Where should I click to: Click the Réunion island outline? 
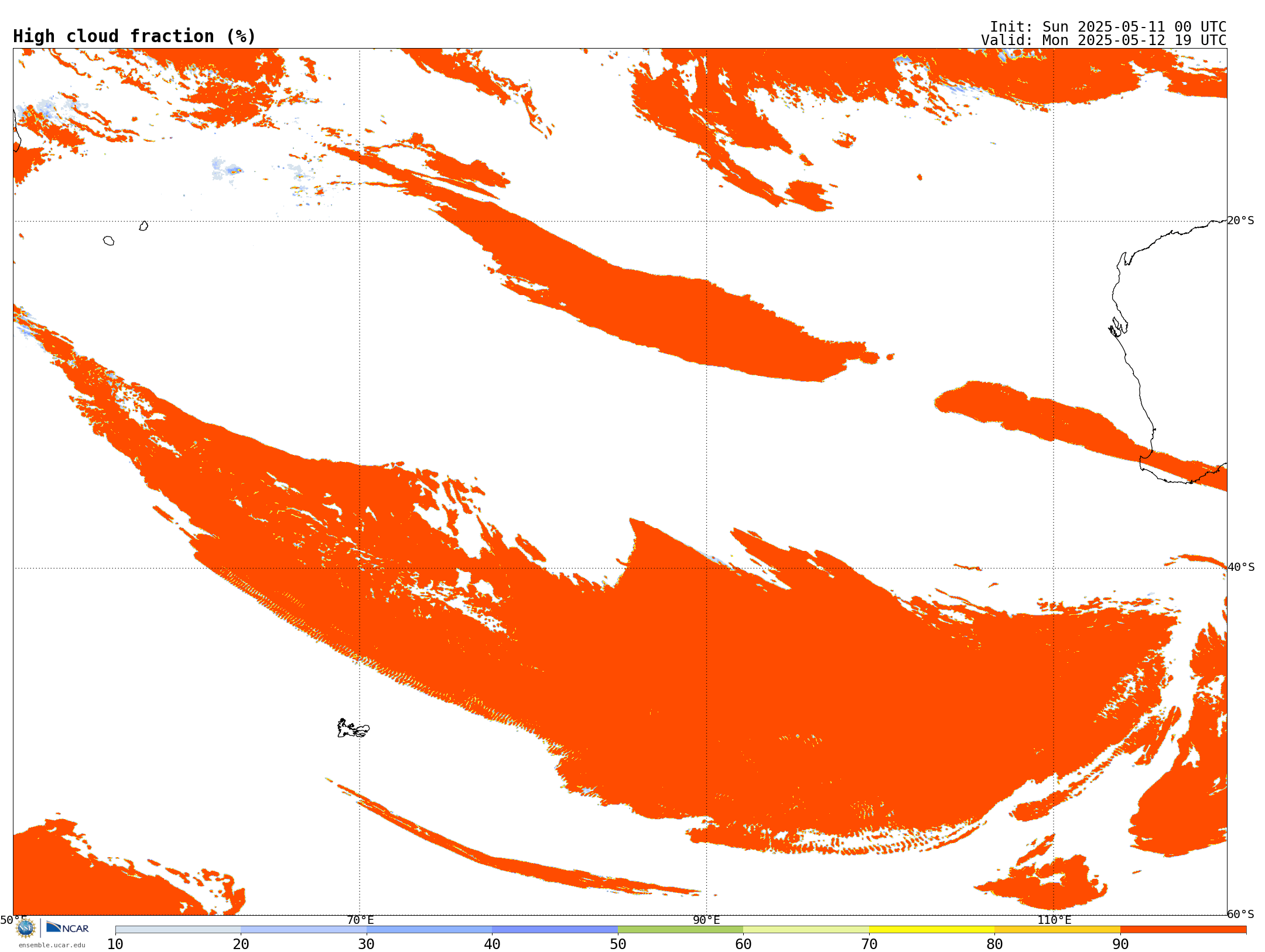coord(108,241)
